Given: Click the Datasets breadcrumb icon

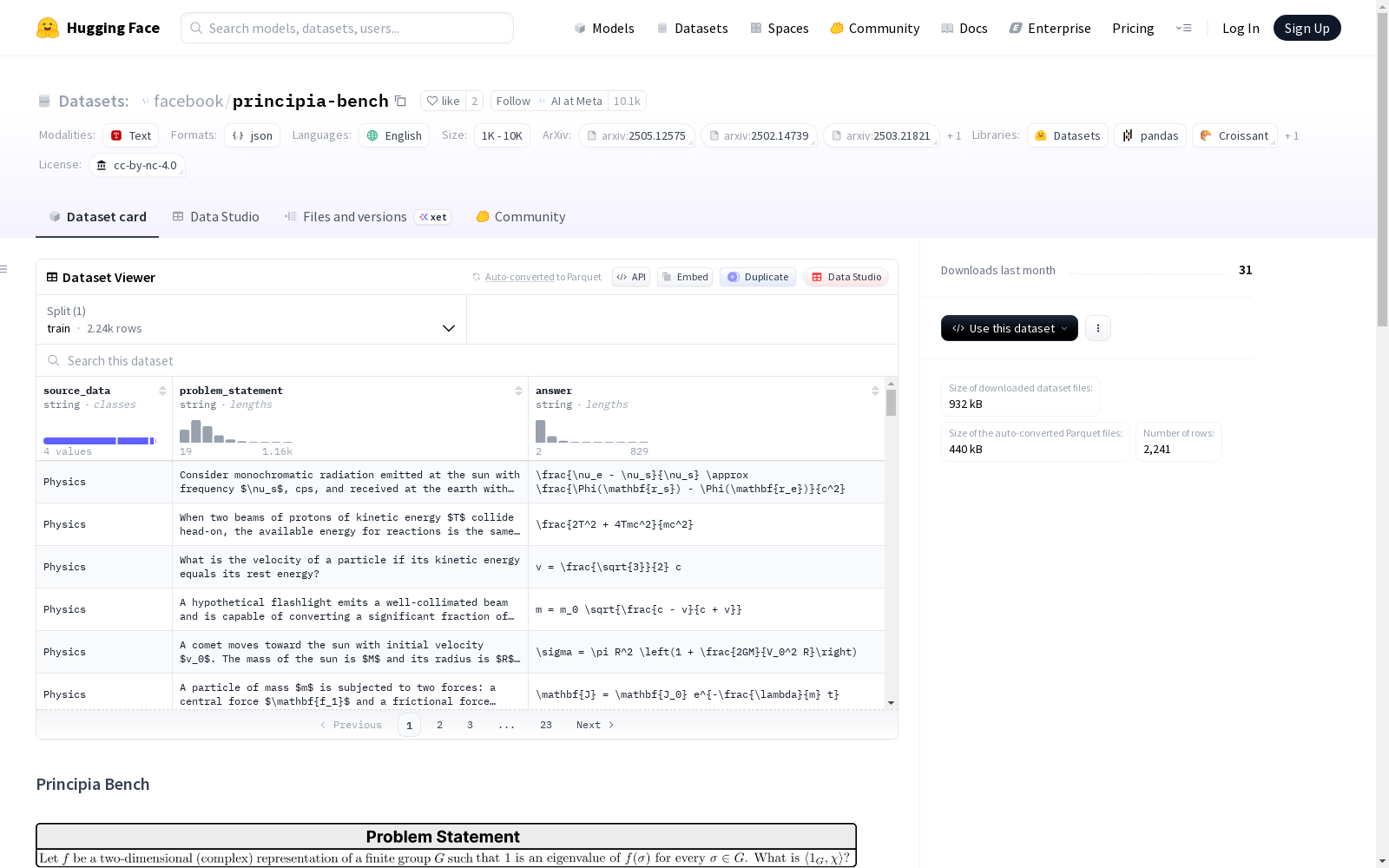Looking at the screenshot, I should [x=44, y=101].
